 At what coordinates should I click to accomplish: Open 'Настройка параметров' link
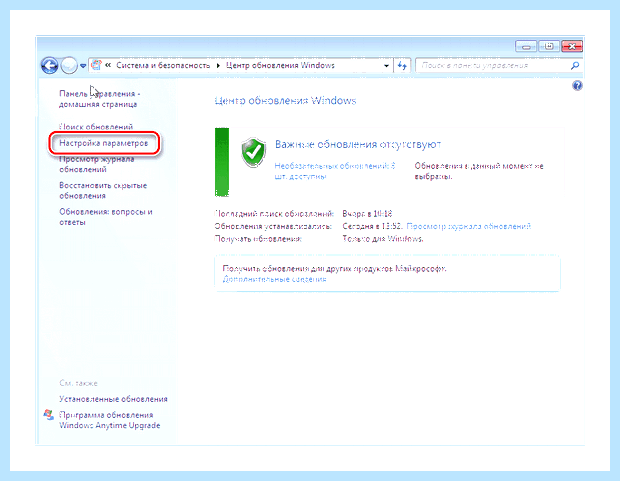104,143
